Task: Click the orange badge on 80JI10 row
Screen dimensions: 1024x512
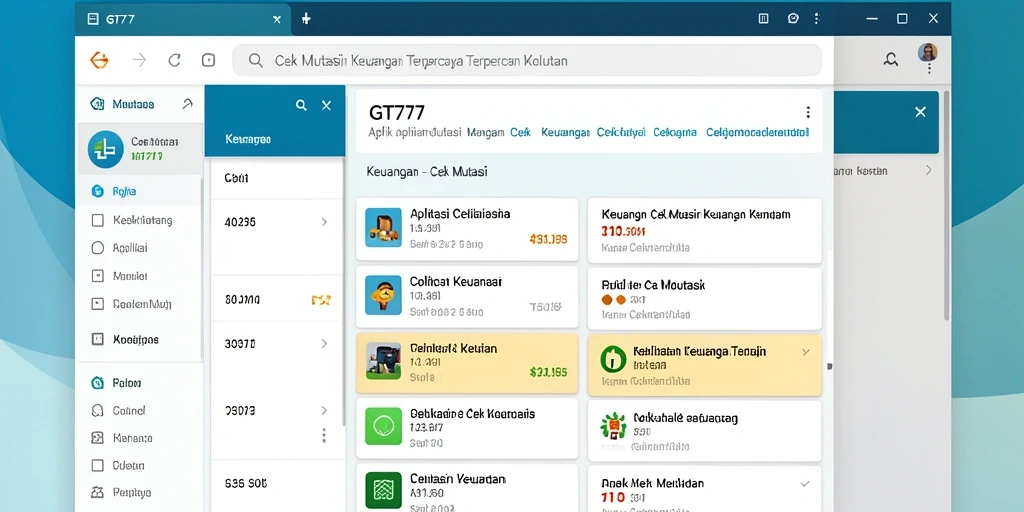Action: click(321, 300)
